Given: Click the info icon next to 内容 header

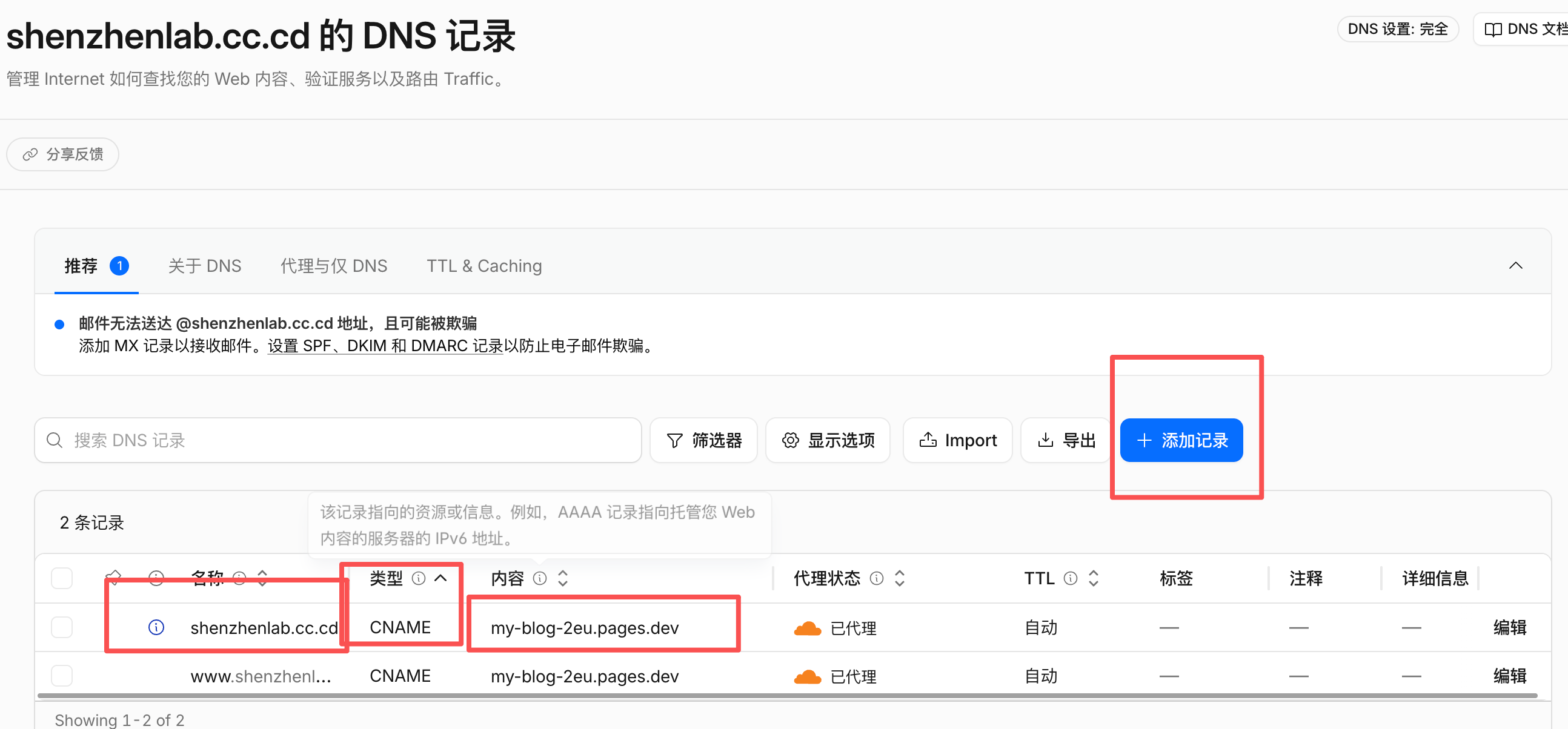Looking at the screenshot, I should click(x=540, y=578).
